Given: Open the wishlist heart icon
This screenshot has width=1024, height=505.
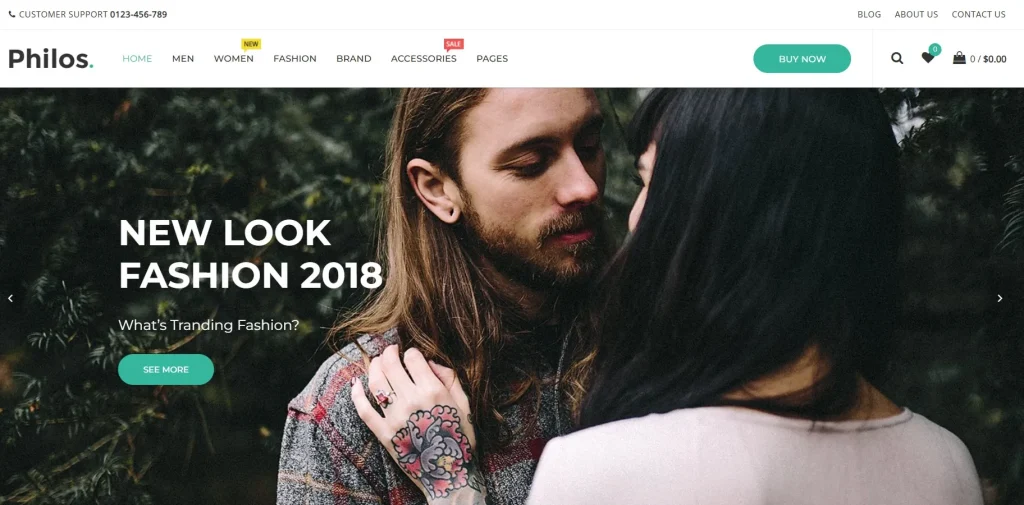Looking at the screenshot, I should [x=927, y=58].
